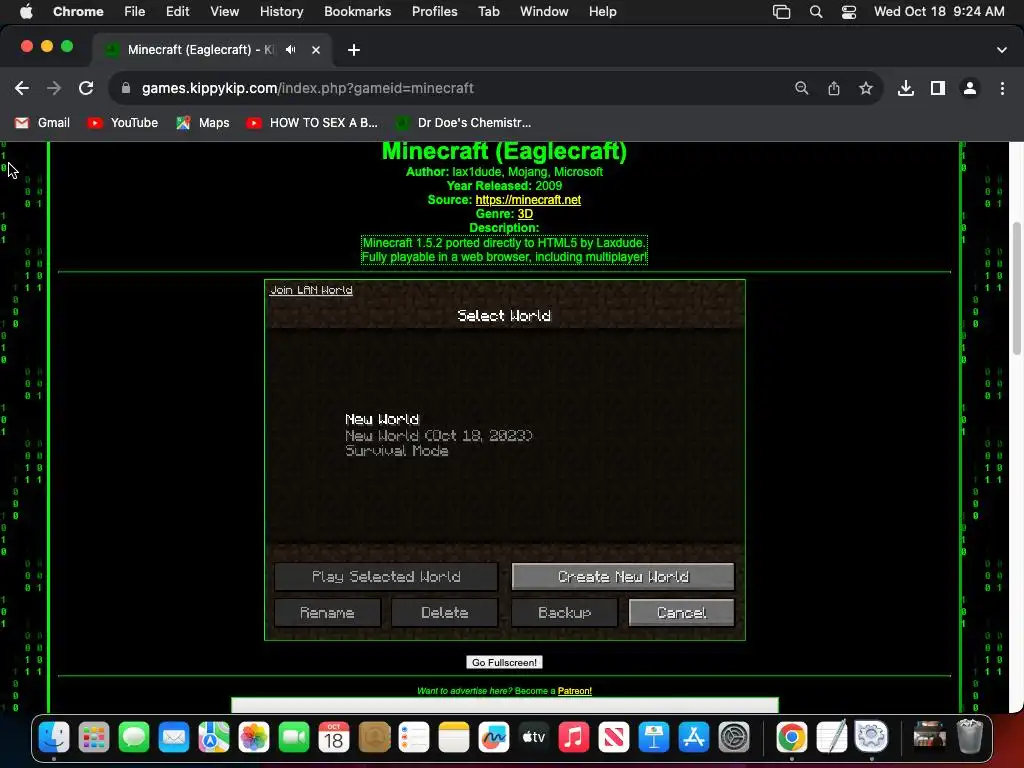
Task: Click the Delete world button
Action: [x=445, y=613]
